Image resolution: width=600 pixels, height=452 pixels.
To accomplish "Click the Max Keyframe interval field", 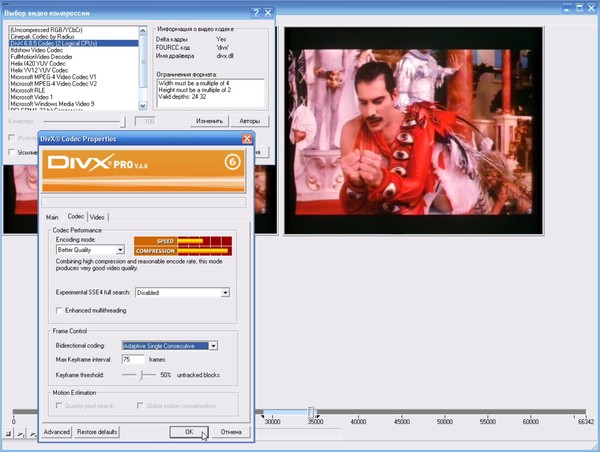I will coord(133,360).
